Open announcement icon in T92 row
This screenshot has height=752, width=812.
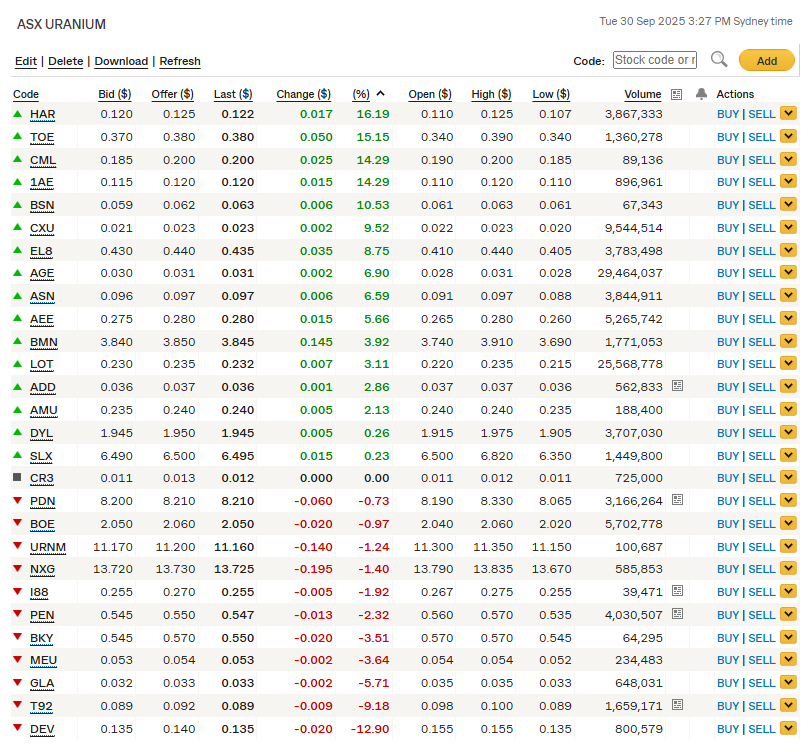[677, 705]
